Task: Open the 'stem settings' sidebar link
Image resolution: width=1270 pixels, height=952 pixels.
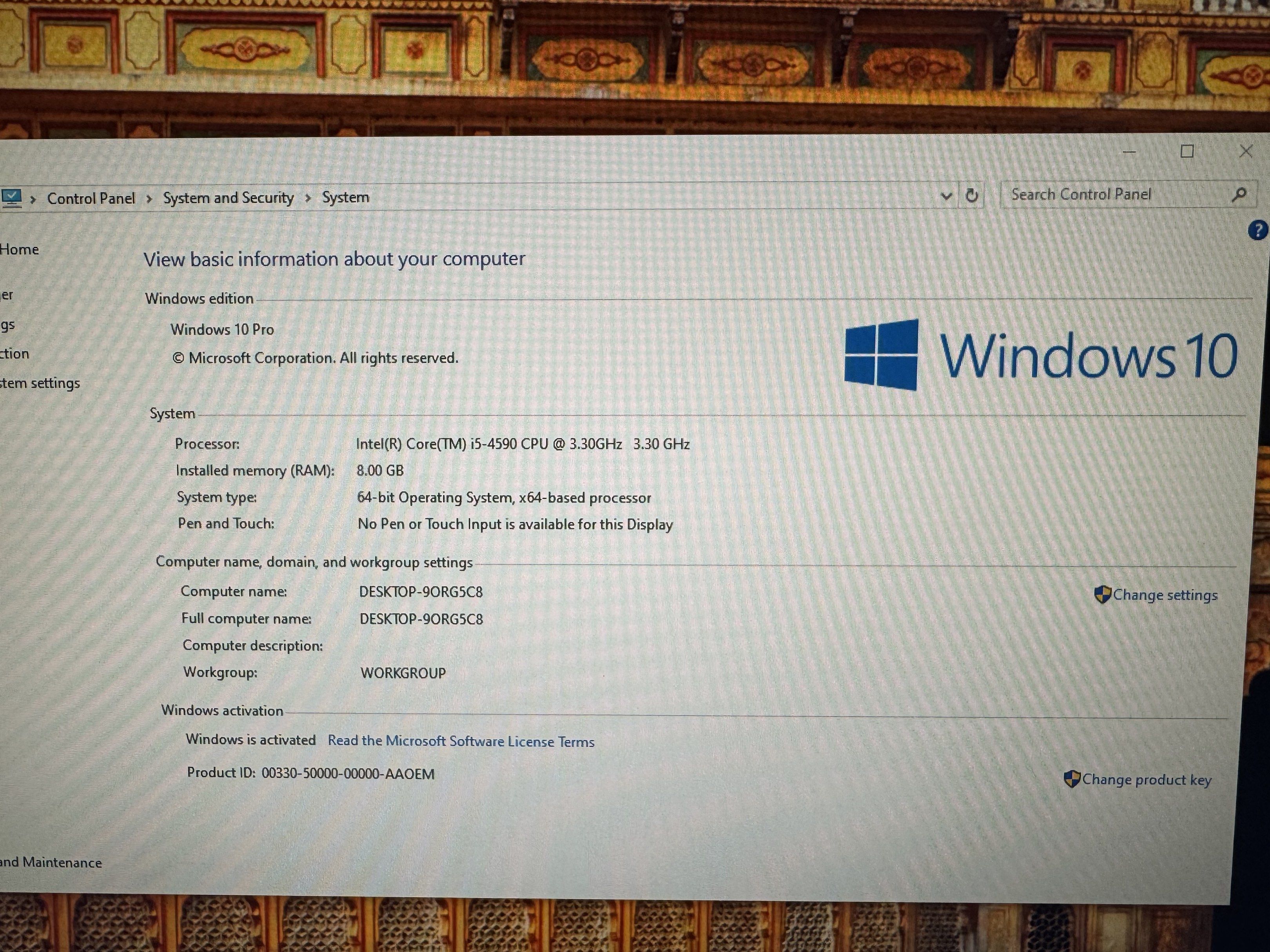Action: pyautogui.click(x=40, y=383)
